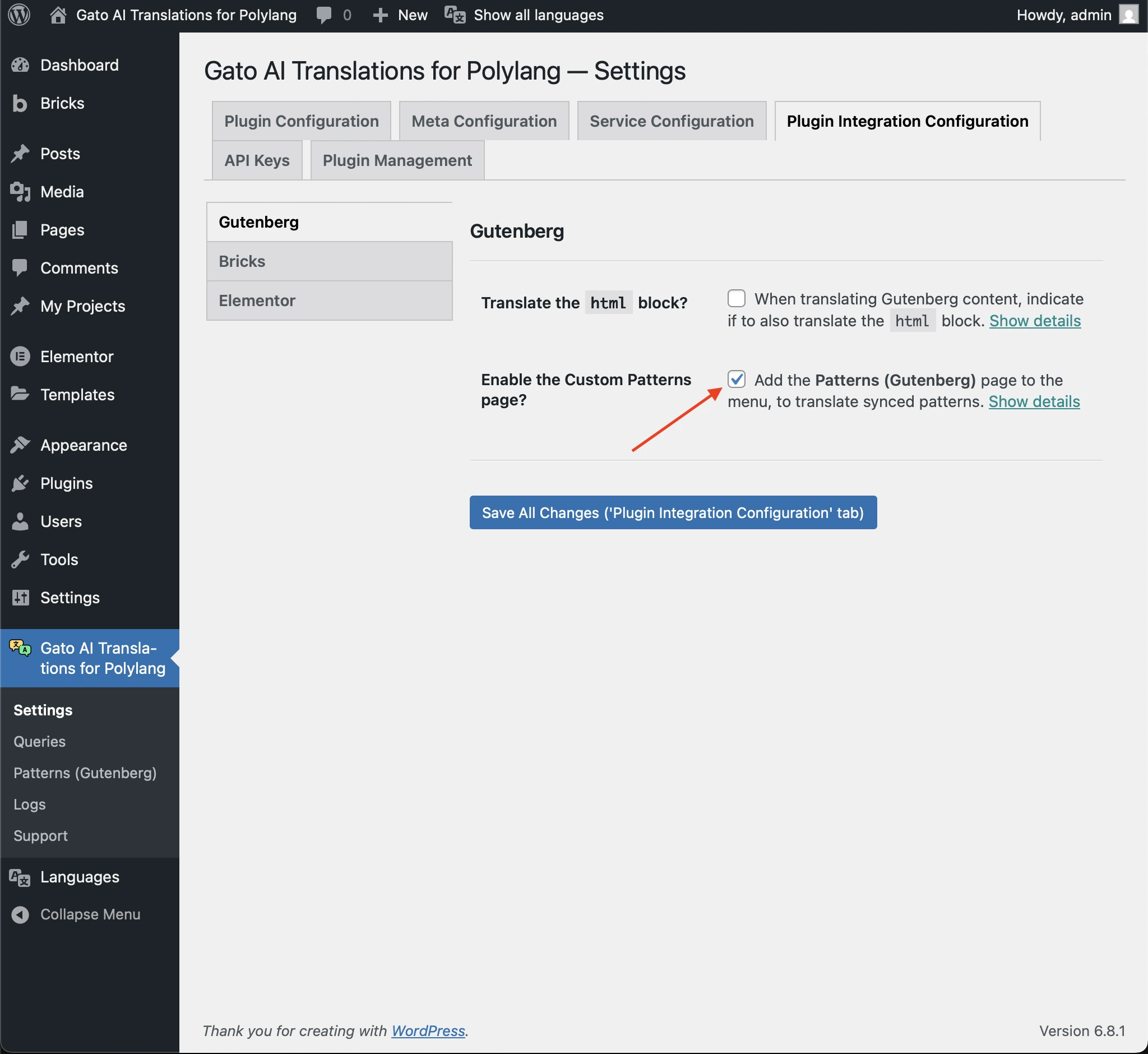Open the Show all languages switcher
This screenshot has height=1054, width=1148.
pyautogui.click(x=536, y=15)
